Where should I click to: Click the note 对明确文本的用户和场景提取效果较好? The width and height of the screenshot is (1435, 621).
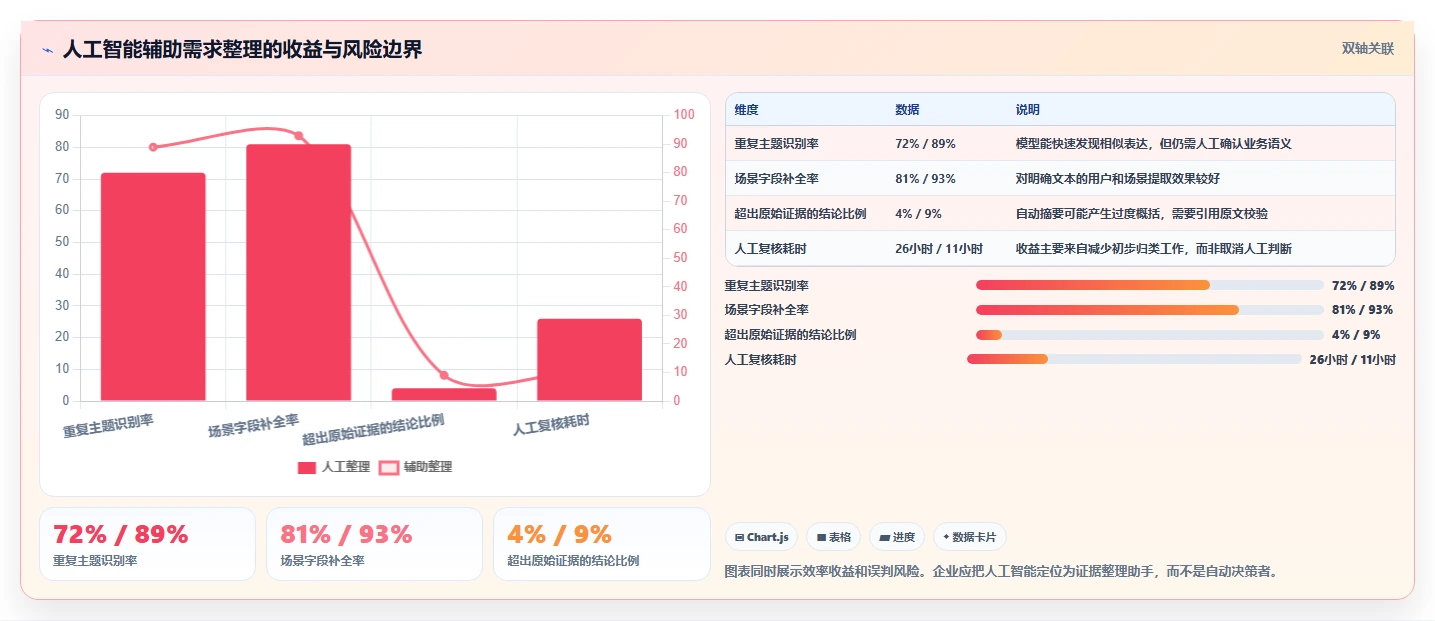1117,179
